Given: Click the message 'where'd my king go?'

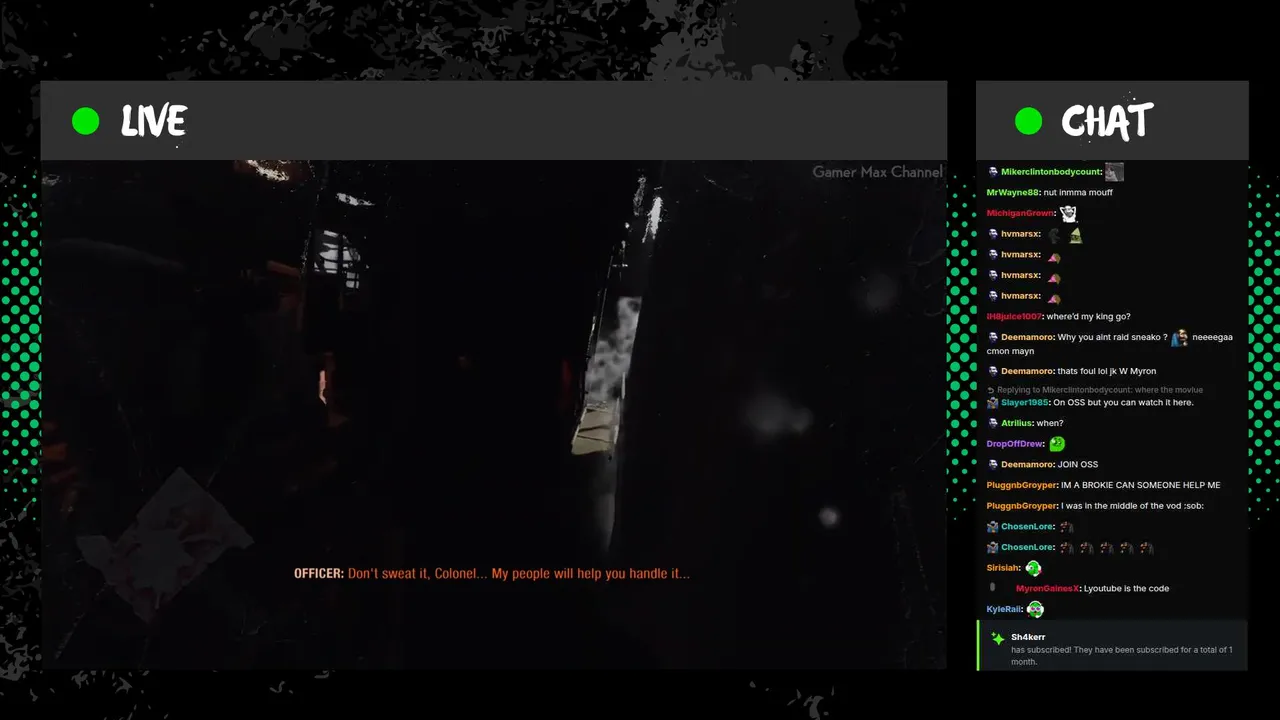Looking at the screenshot, I should click(1089, 317).
